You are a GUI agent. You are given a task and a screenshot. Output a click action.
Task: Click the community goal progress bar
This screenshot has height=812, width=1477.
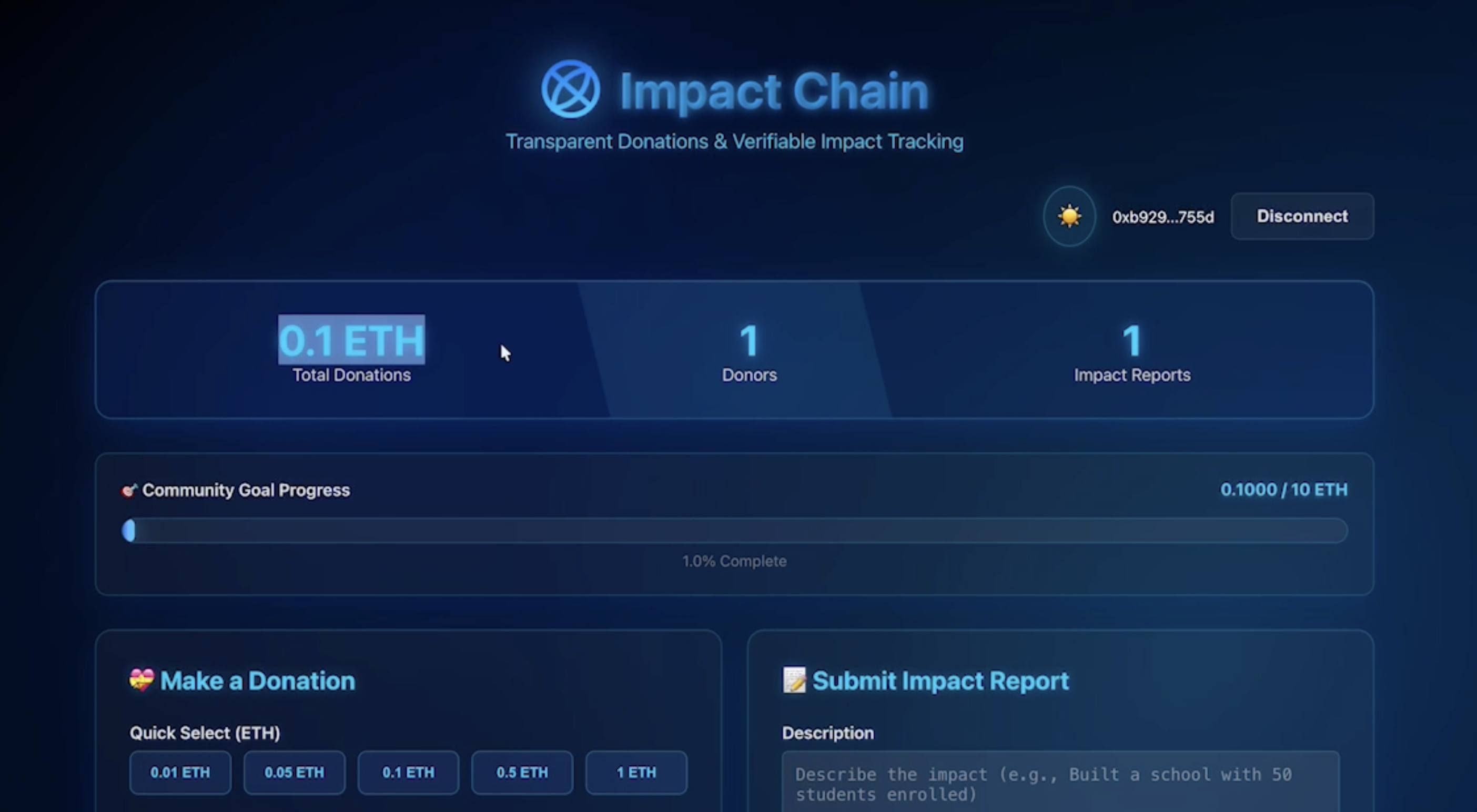pos(734,531)
